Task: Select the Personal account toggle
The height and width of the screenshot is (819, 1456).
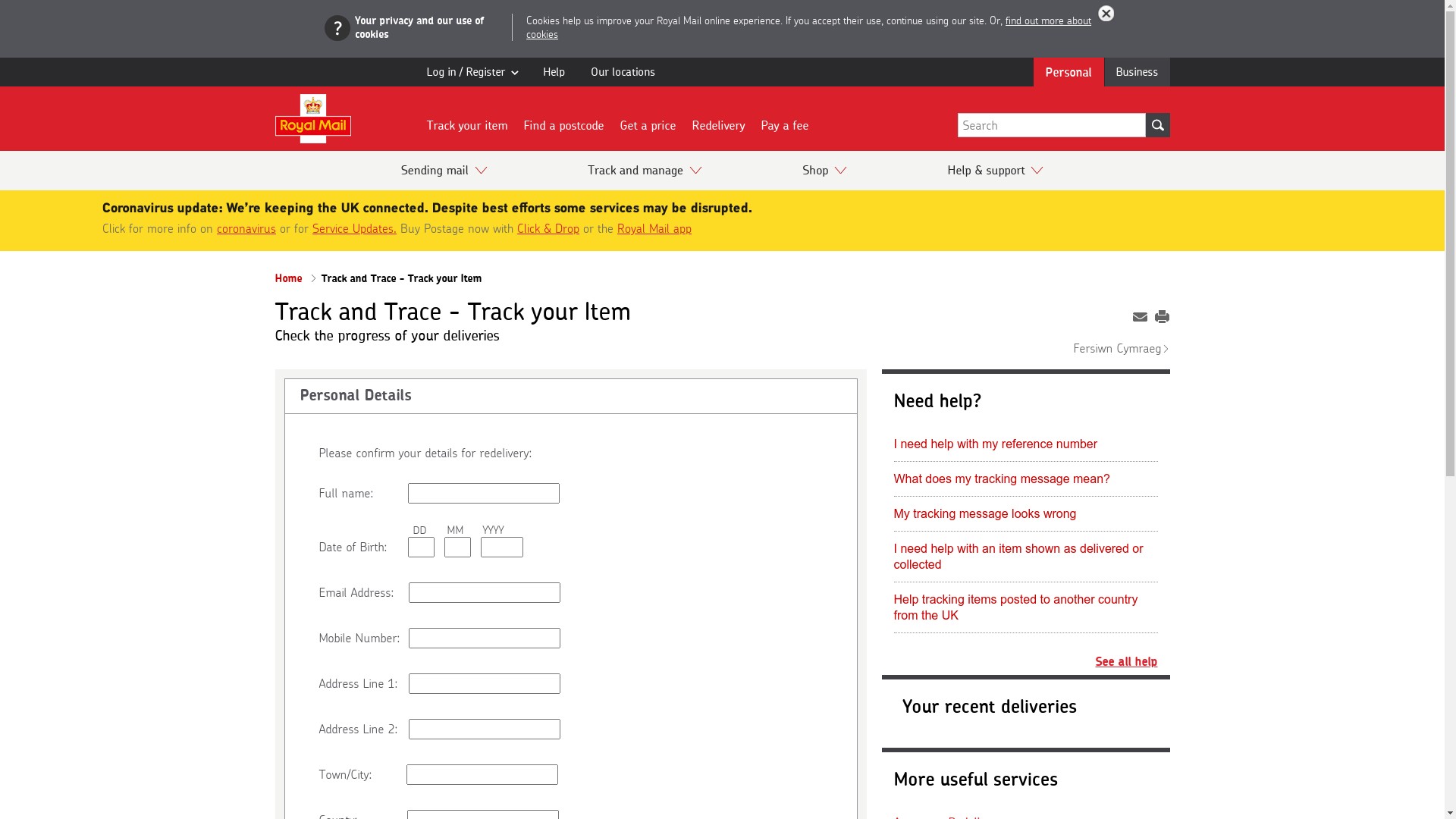Action: point(1068,72)
